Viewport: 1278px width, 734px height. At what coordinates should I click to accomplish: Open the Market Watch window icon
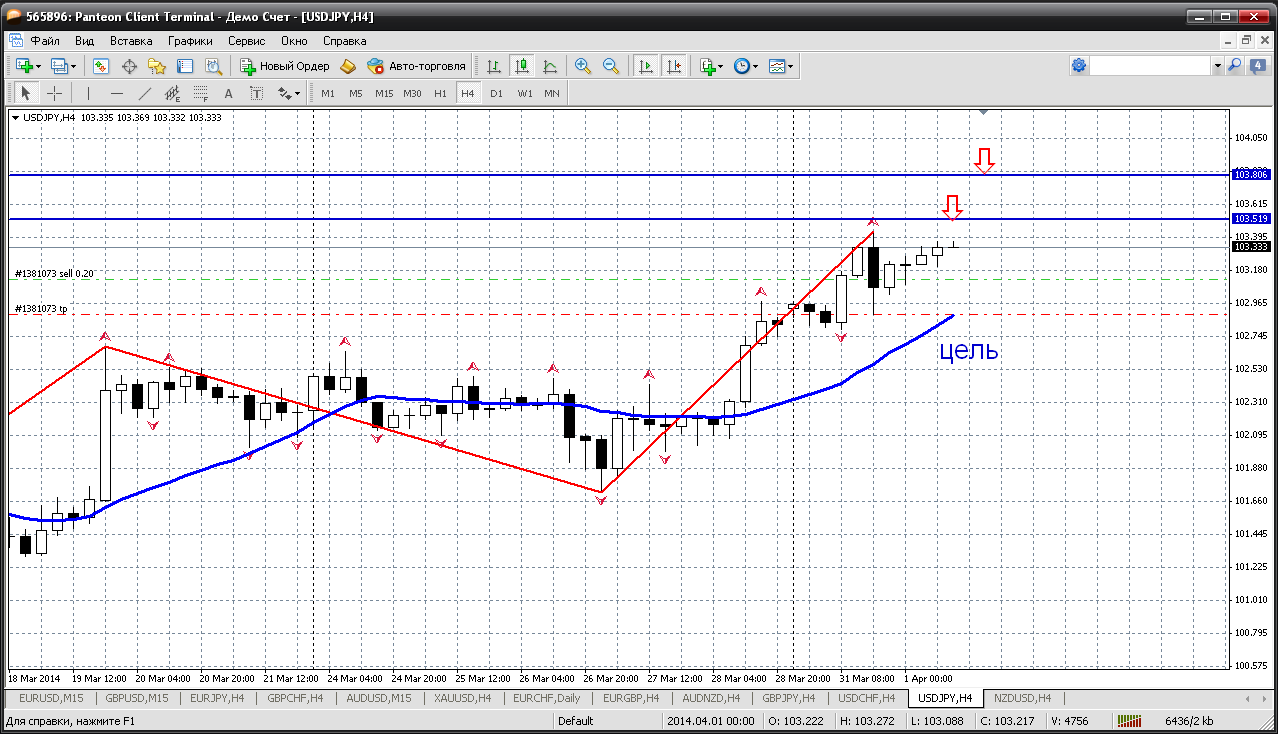(x=101, y=66)
